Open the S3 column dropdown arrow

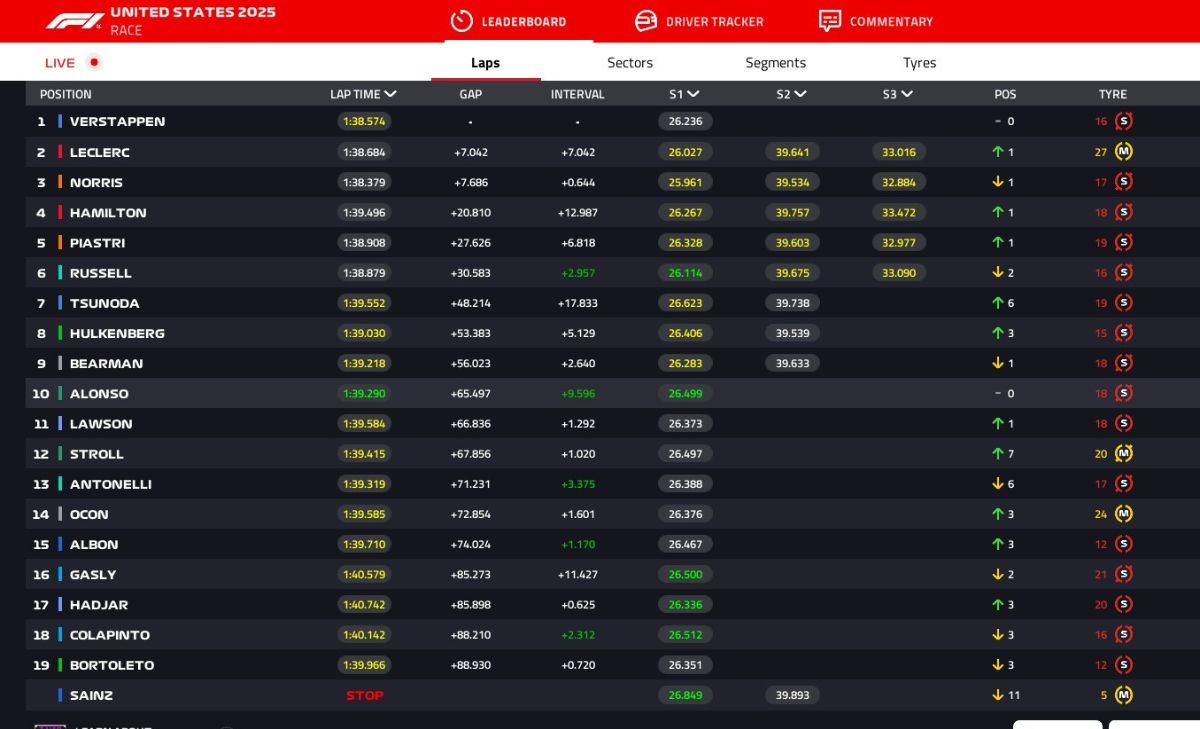(x=907, y=94)
